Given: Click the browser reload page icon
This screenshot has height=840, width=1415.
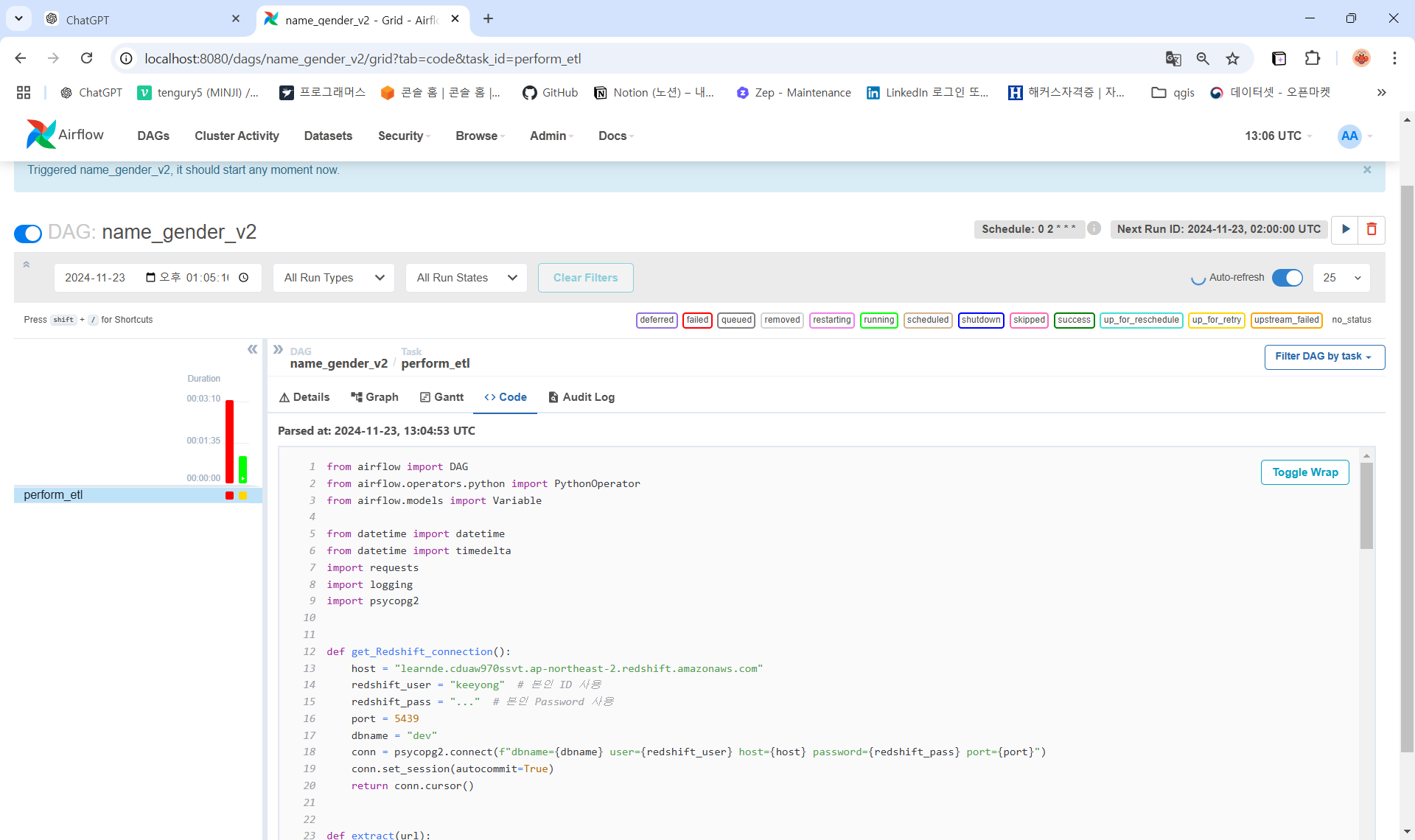Looking at the screenshot, I should [x=87, y=58].
